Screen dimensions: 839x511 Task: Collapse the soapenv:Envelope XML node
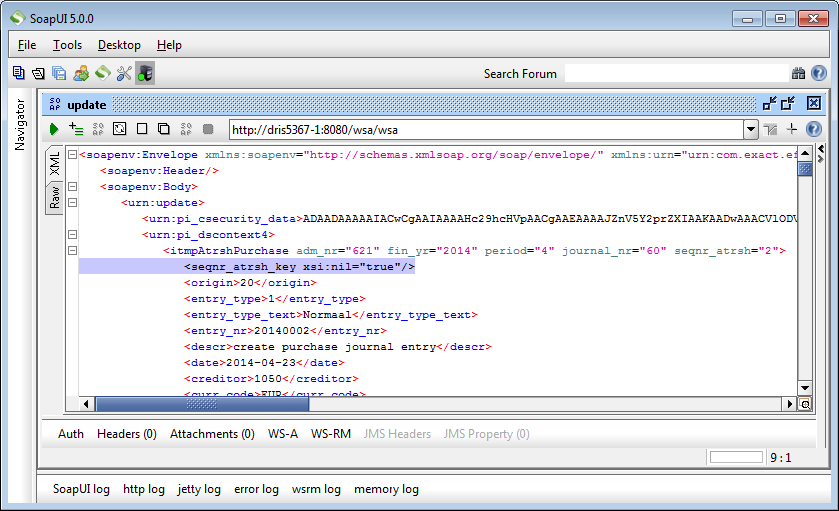[x=72, y=155]
